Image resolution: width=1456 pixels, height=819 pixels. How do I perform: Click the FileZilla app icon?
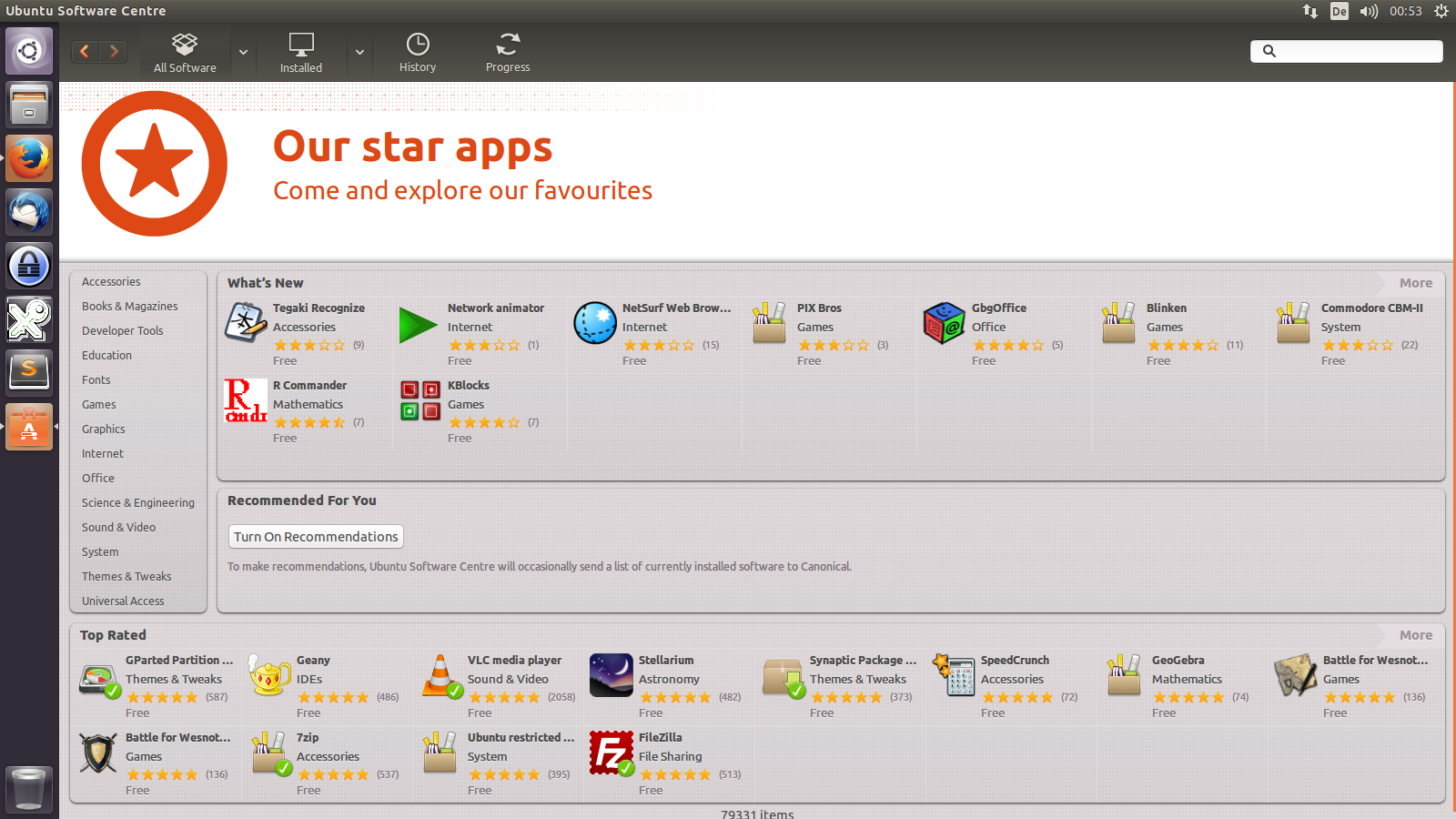[611, 753]
